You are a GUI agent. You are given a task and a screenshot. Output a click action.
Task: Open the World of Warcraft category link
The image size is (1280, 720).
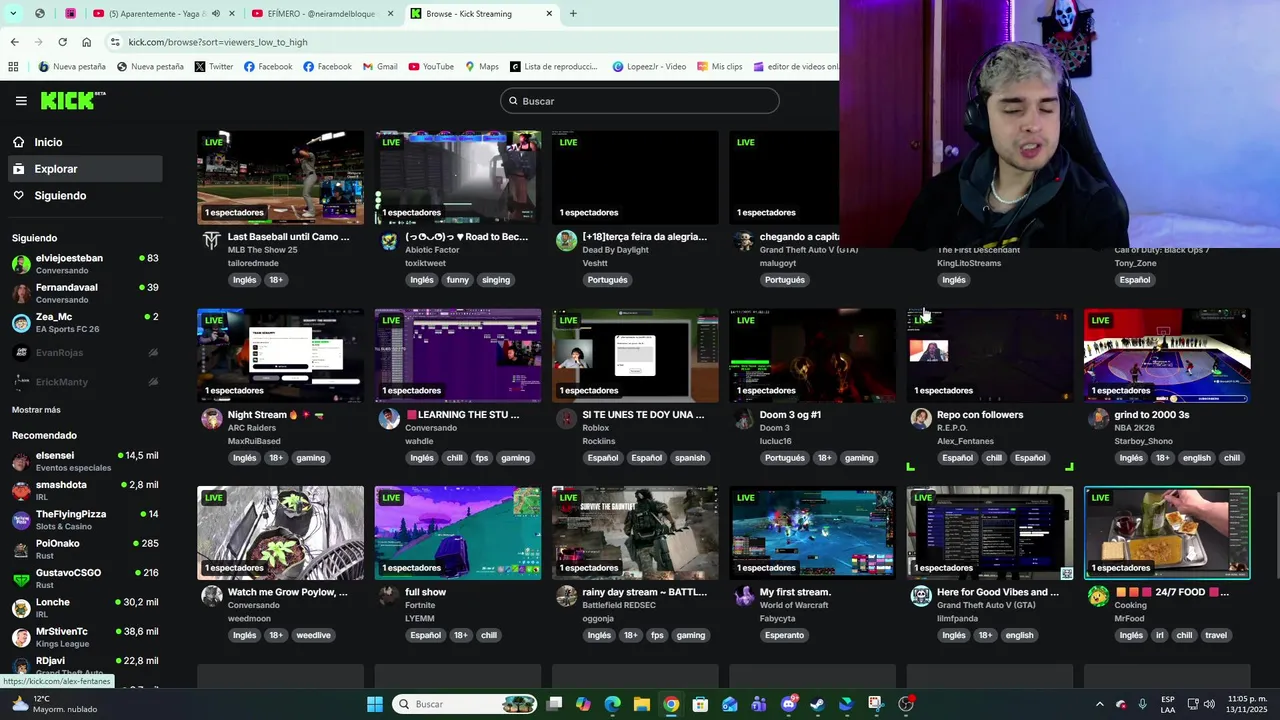click(x=796, y=605)
